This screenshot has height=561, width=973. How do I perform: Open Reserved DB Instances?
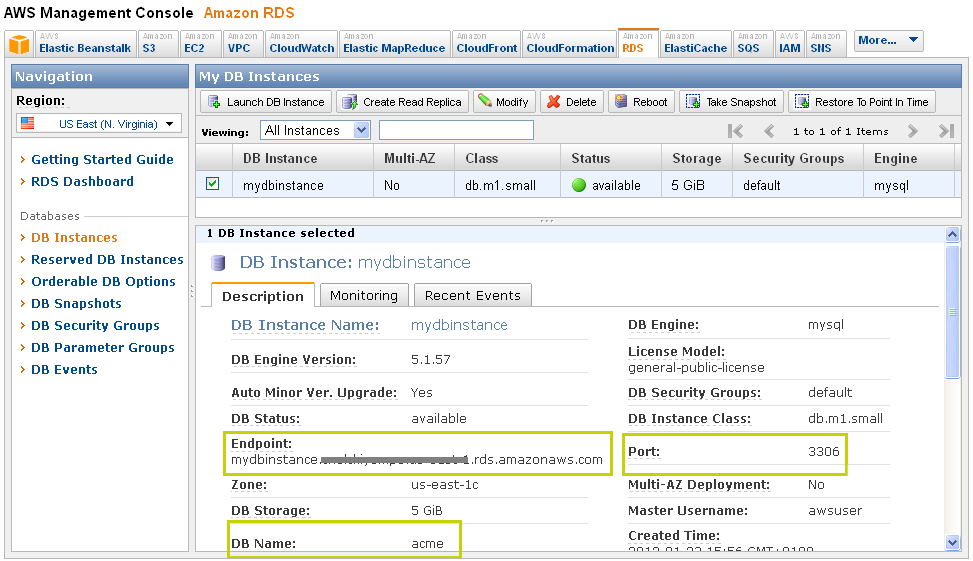[107, 259]
